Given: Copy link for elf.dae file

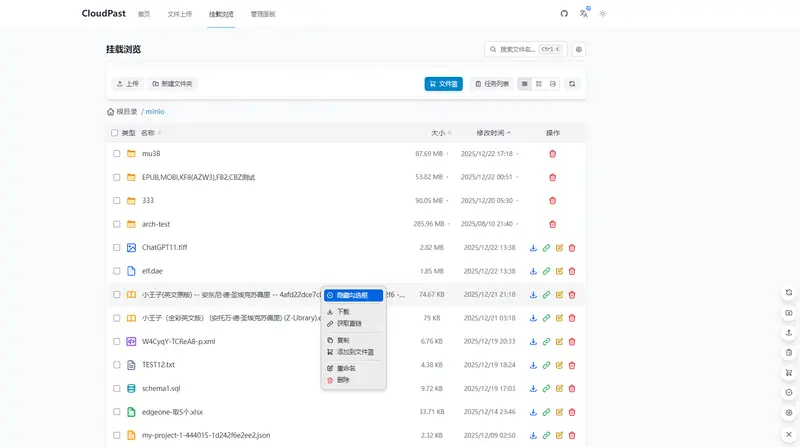Looking at the screenshot, I should (x=546, y=271).
